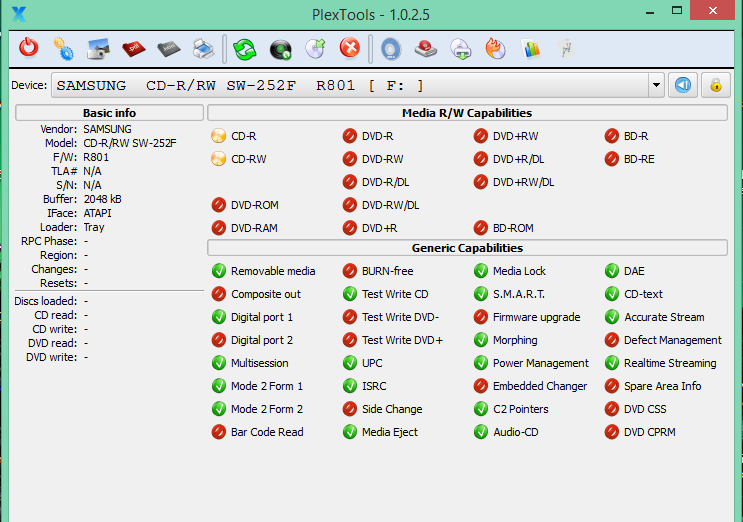Click the BD-R unsupported status icon
The image size is (743, 522).
tap(611, 136)
